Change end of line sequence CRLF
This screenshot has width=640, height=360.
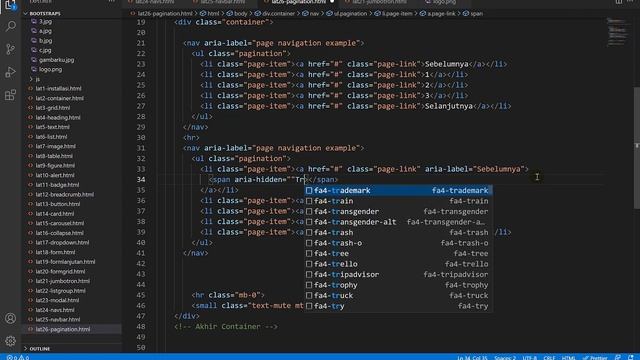(x=549, y=358)
